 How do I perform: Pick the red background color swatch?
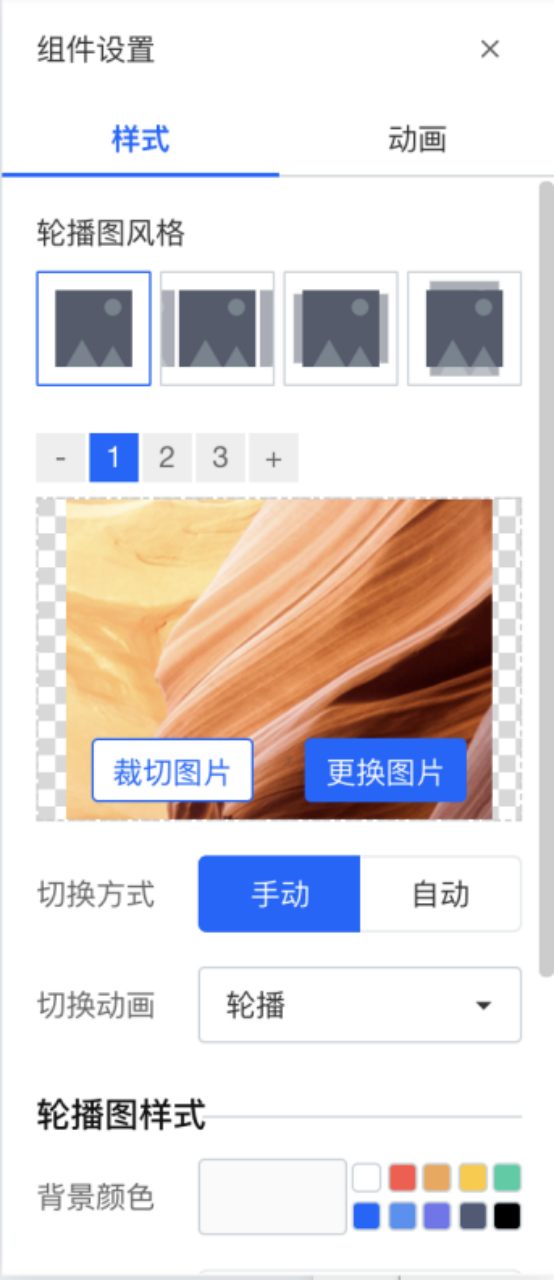pyautogui.click(x=402, y=1178)
